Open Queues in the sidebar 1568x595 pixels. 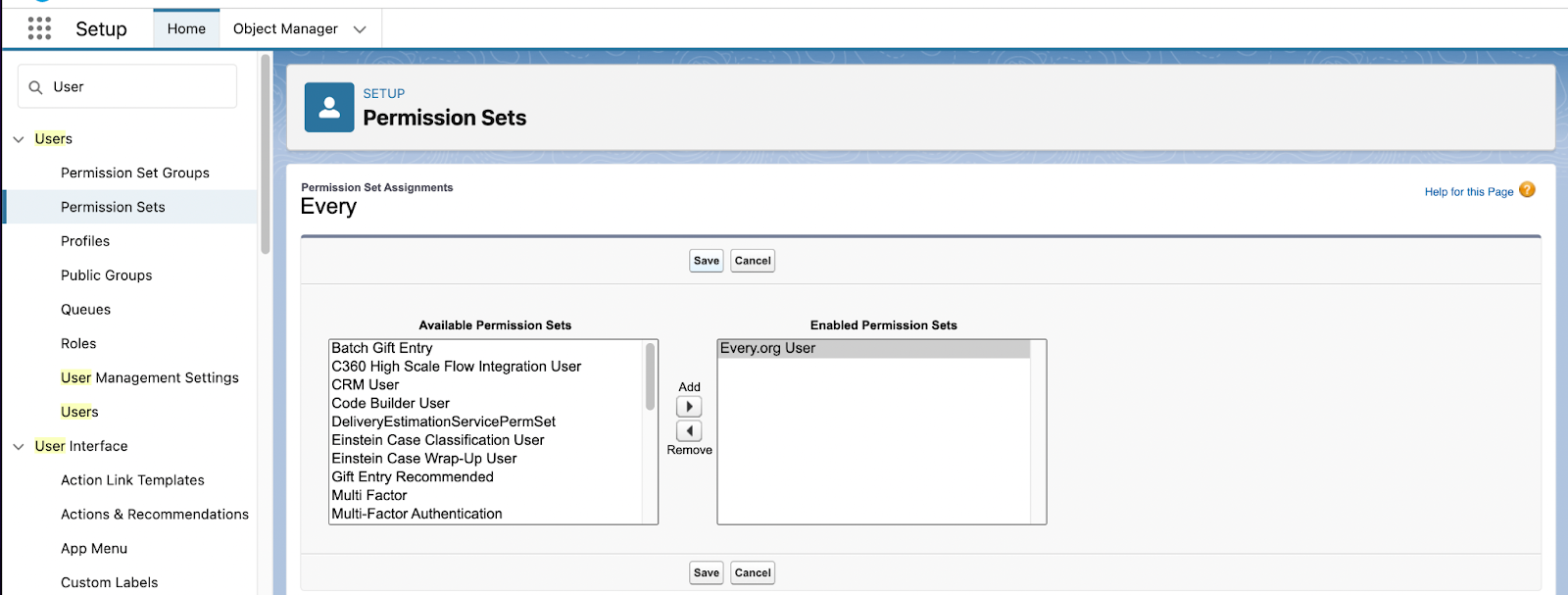tap(86, 310)
